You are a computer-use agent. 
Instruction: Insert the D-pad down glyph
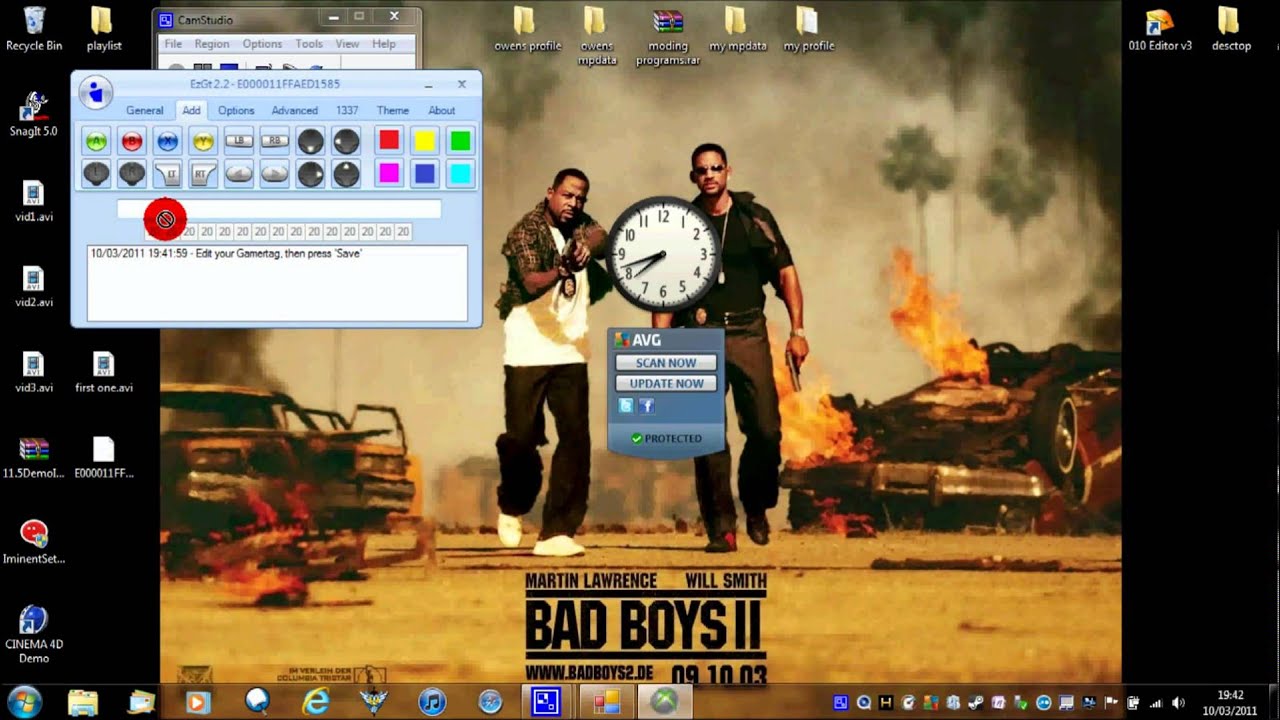coord(311,141)
